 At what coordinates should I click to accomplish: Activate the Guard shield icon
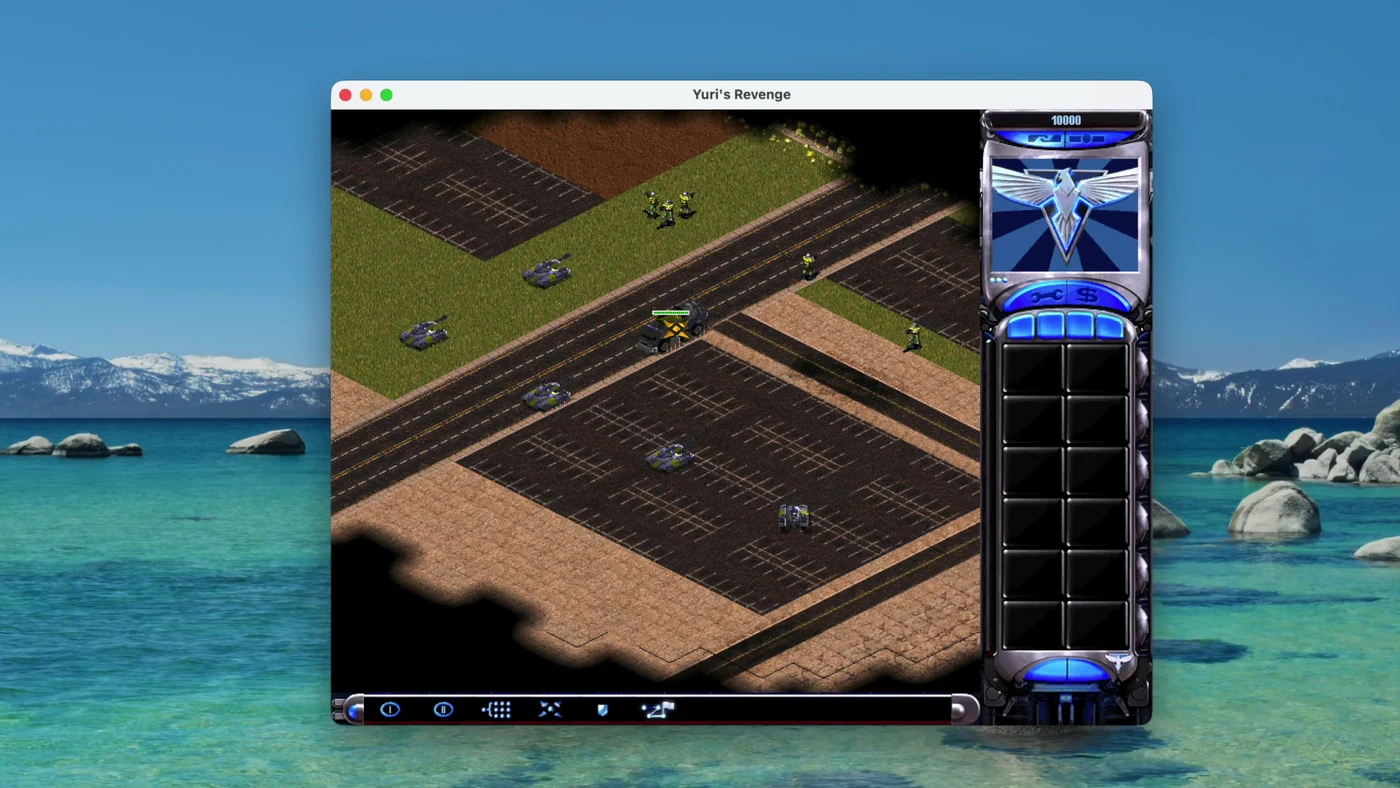tap(602, 710)
